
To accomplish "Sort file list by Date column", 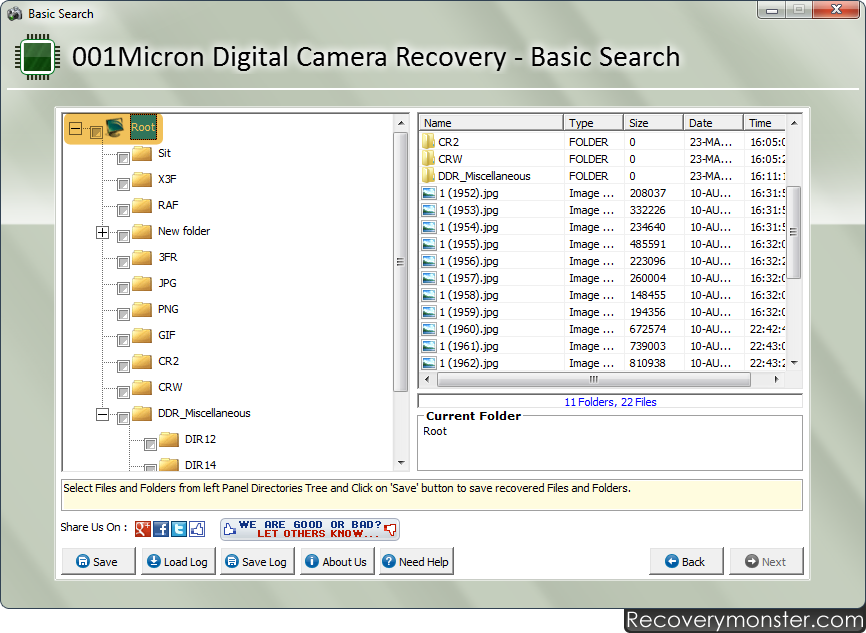I will 714,123.
